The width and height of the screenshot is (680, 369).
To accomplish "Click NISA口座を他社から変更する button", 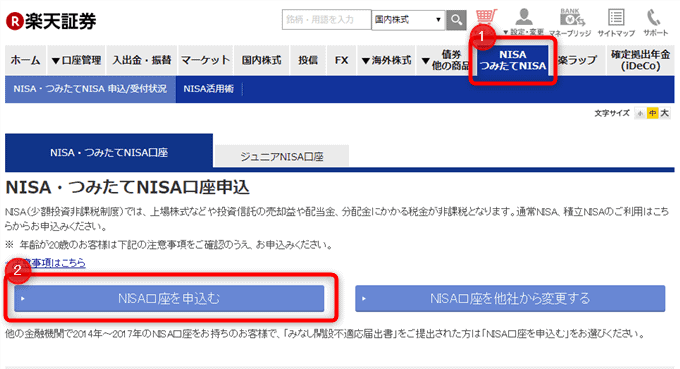I will (x=510, y=298).
